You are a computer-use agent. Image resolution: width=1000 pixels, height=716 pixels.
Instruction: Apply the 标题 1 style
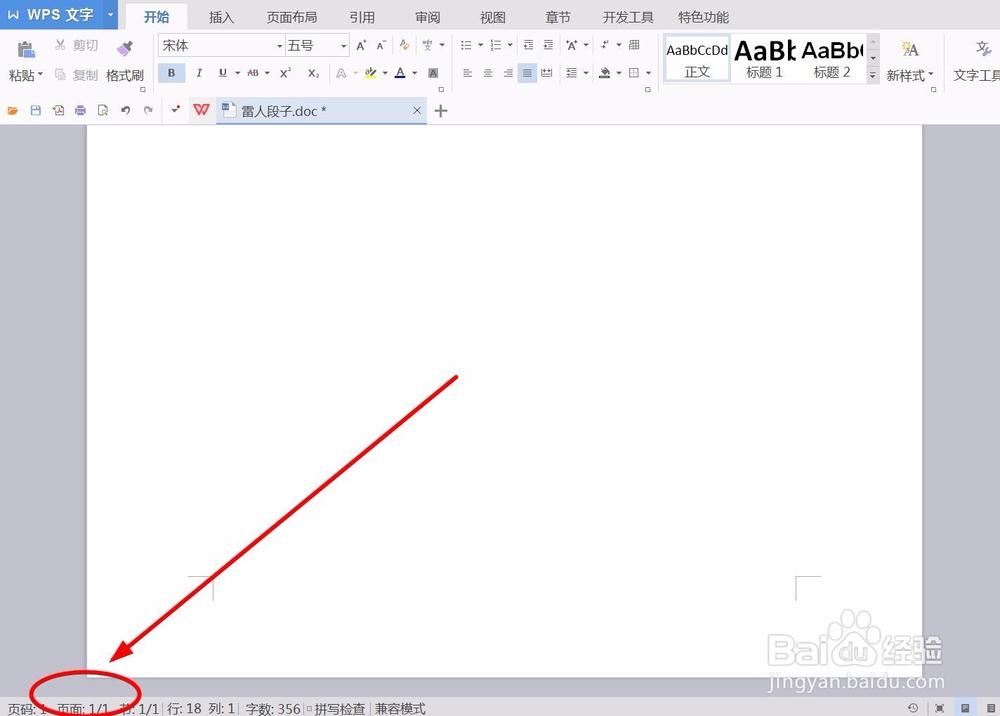[764, 58]
